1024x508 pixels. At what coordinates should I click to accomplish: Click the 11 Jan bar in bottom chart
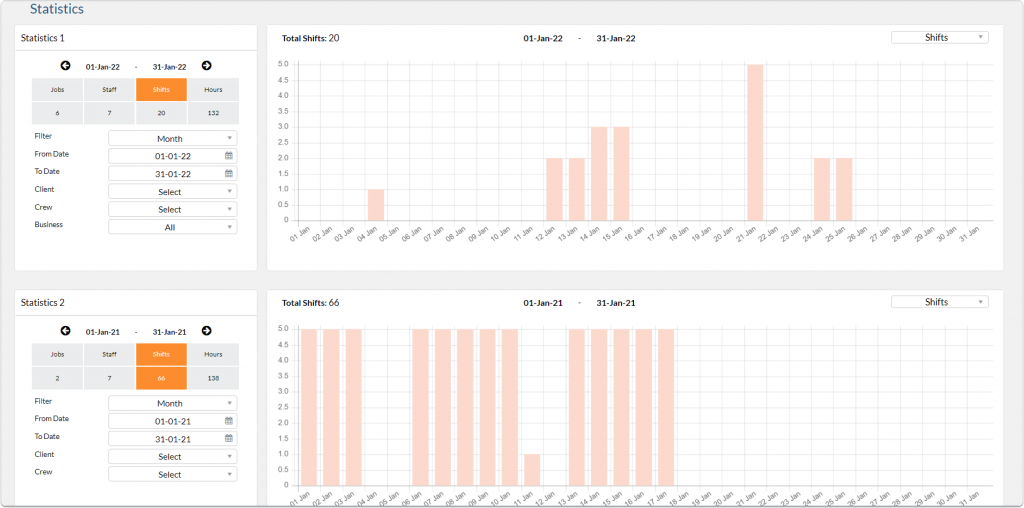click(x=532, y=470)
